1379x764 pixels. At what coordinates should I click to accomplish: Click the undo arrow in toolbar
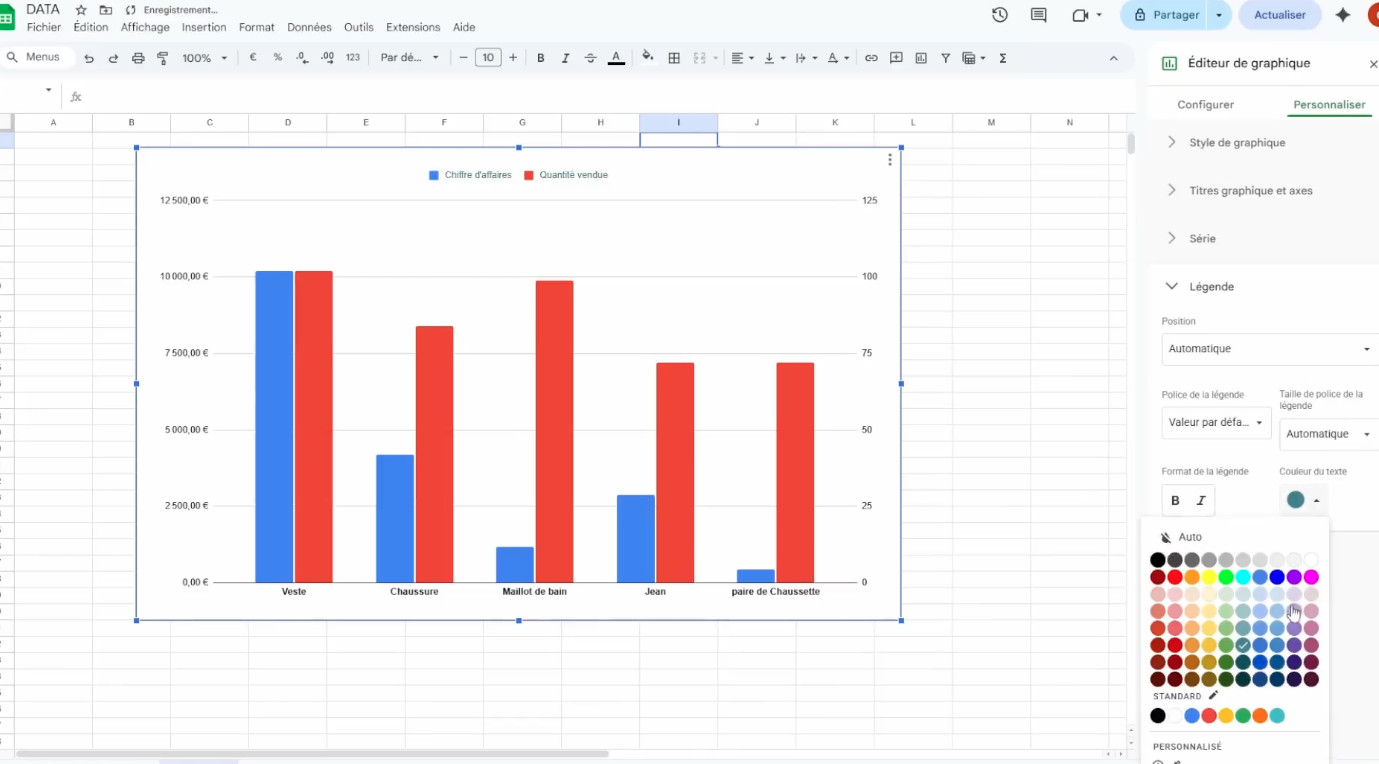click(x=89, y=58)
